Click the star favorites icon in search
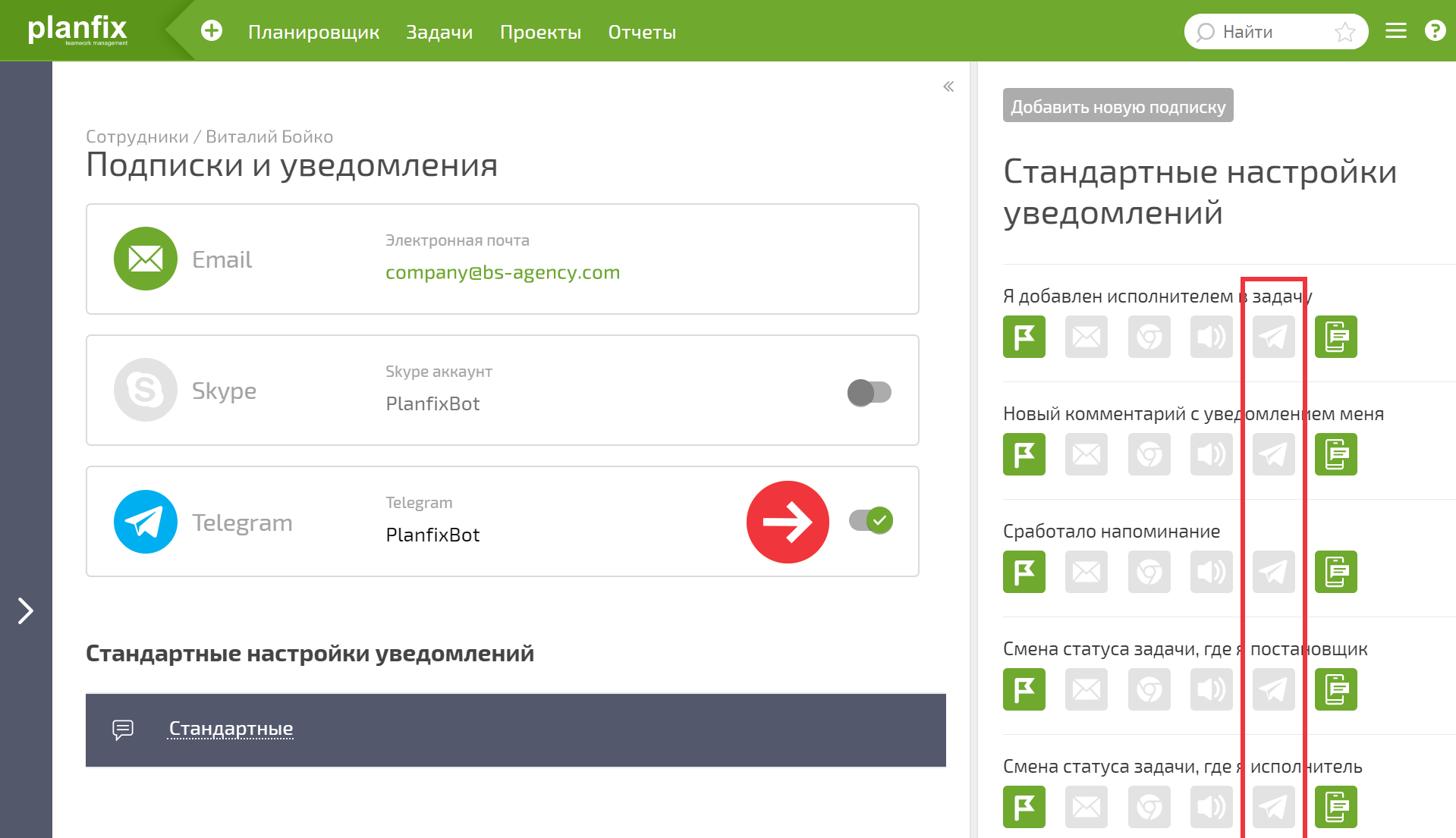The height and width of the screenshot is (838, 1456). (1345, 32)
